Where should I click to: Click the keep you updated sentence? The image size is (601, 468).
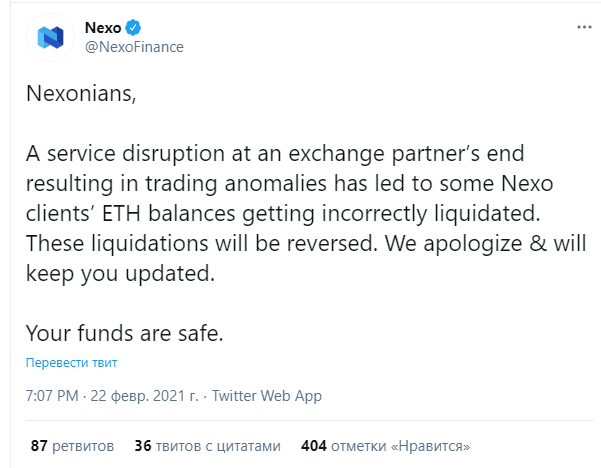(x=120, y=274)
